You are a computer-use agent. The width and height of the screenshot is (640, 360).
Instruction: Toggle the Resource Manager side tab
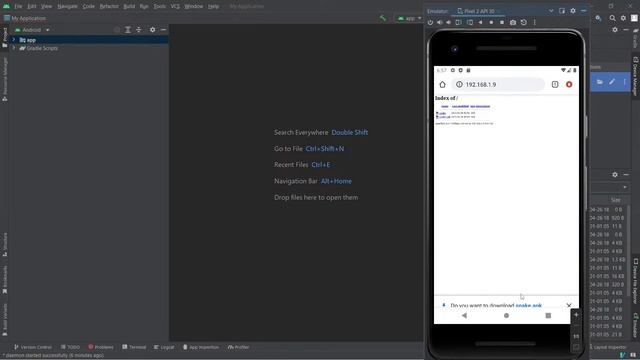point(5,79)
